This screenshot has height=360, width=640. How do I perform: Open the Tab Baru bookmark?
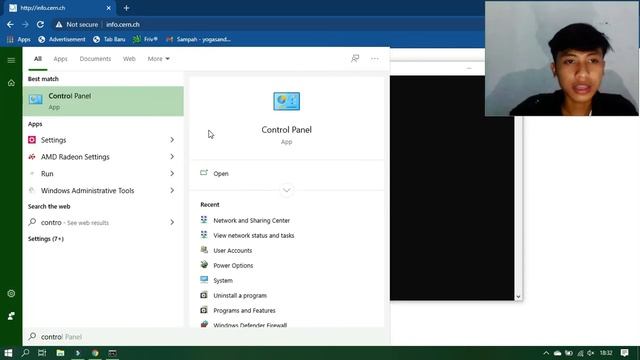pos(109,39)
